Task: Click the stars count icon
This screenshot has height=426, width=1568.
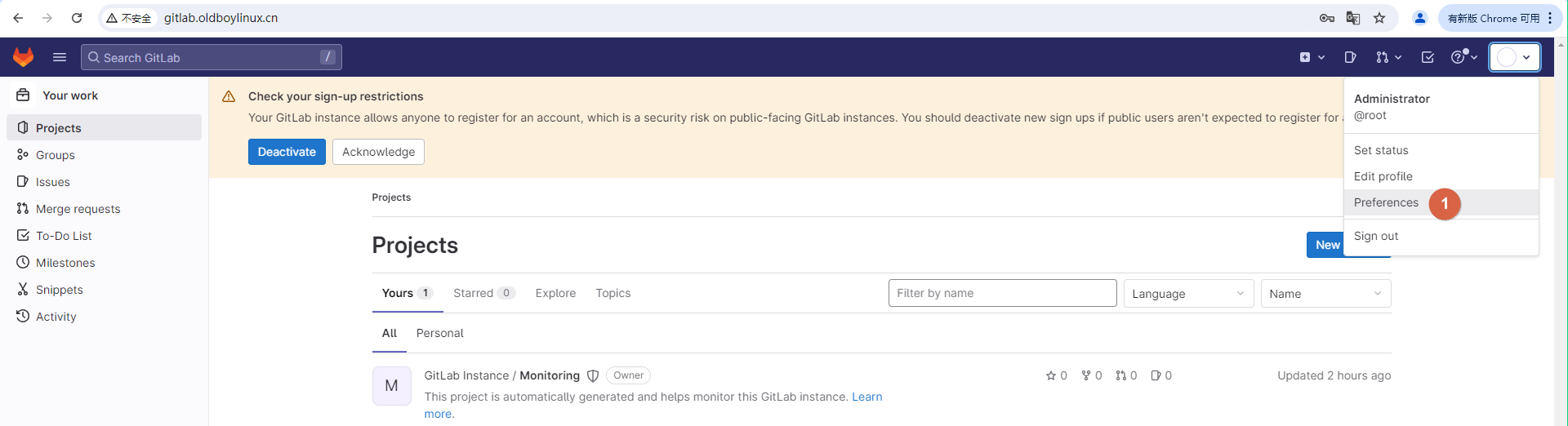Action: (x=1051, y=375)
